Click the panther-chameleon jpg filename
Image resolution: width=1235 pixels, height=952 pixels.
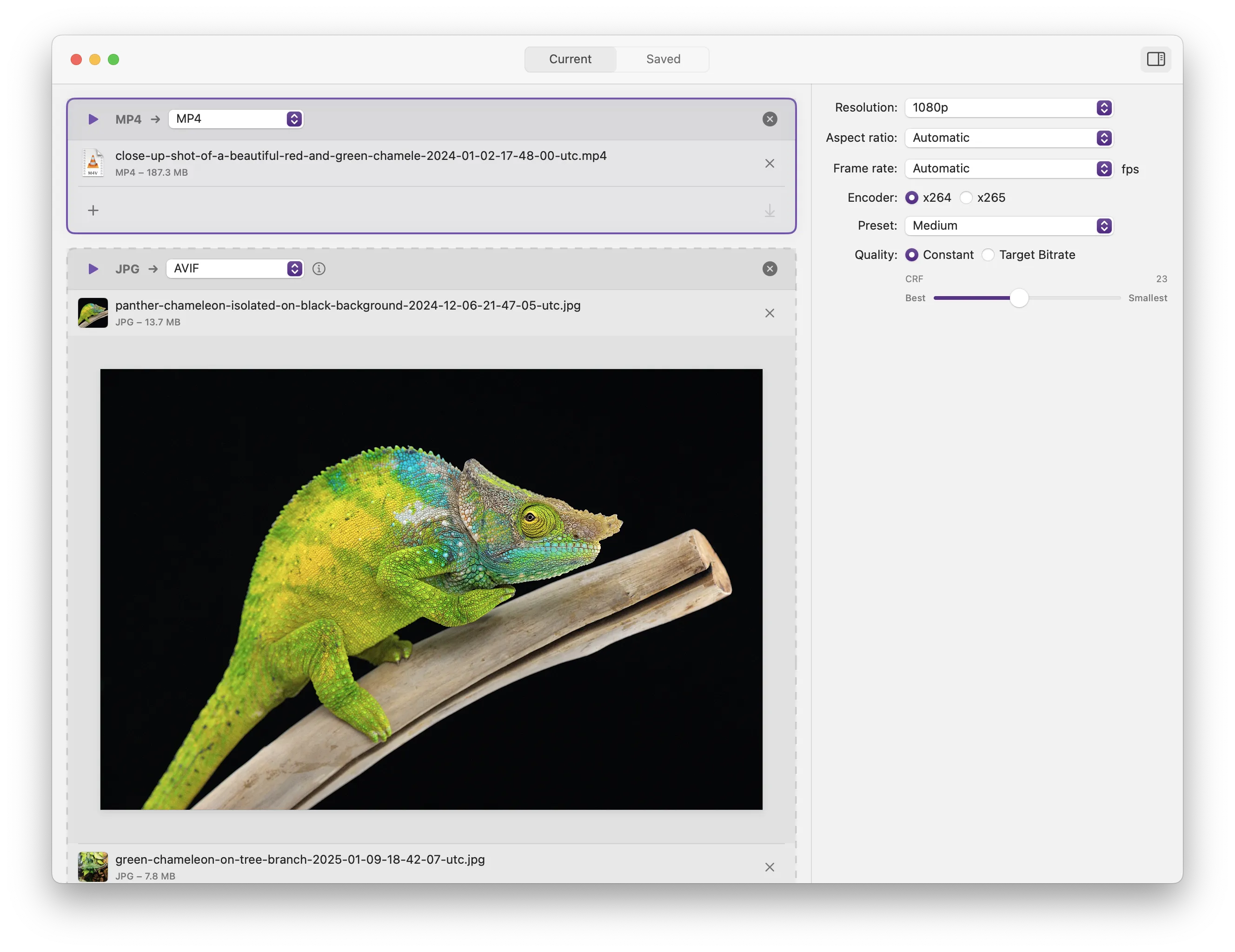[x=348, y=306]
